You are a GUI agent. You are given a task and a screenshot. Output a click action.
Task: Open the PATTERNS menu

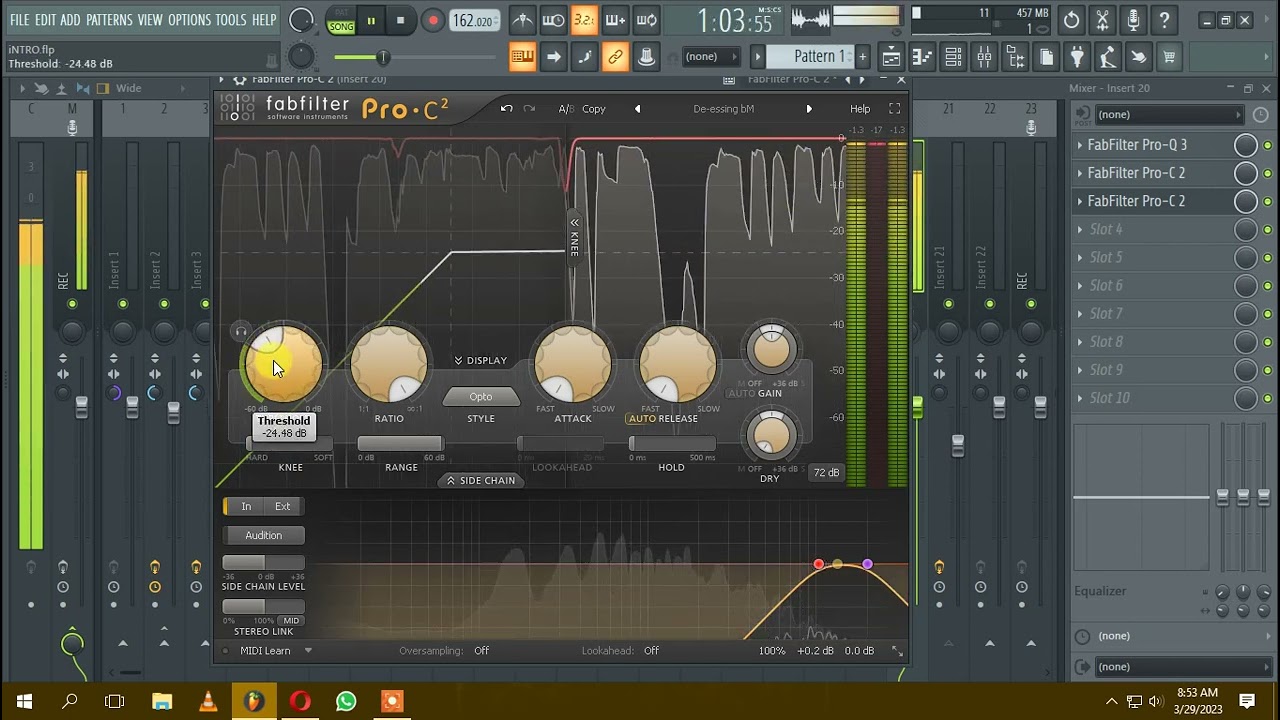[x=109, y=20]
